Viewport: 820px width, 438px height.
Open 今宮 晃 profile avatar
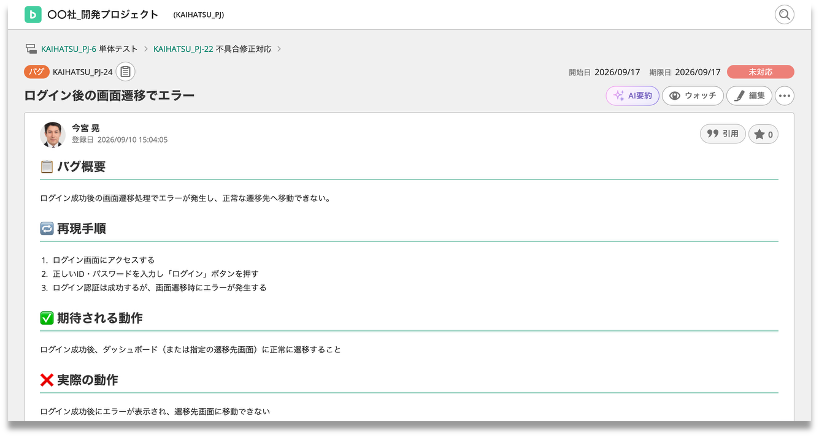(x=53, y=135)
